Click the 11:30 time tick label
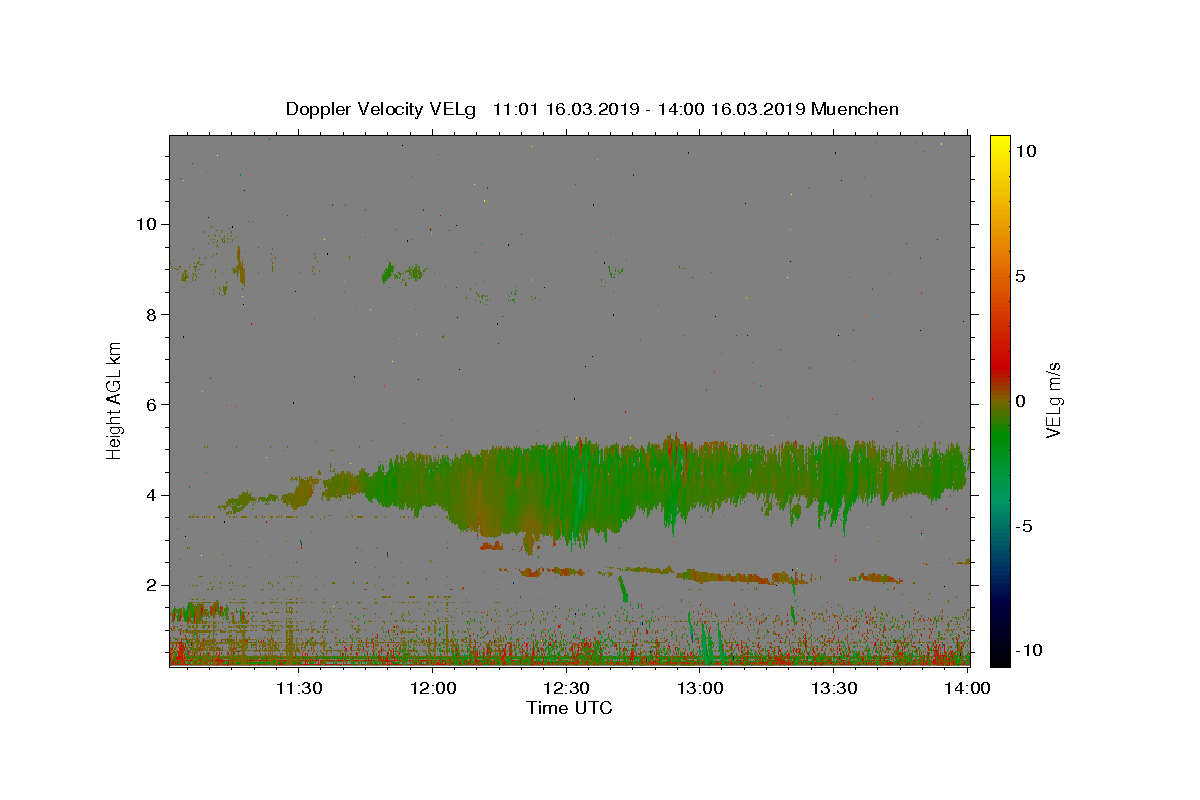The image size is (1200, 800). [299, 688]
